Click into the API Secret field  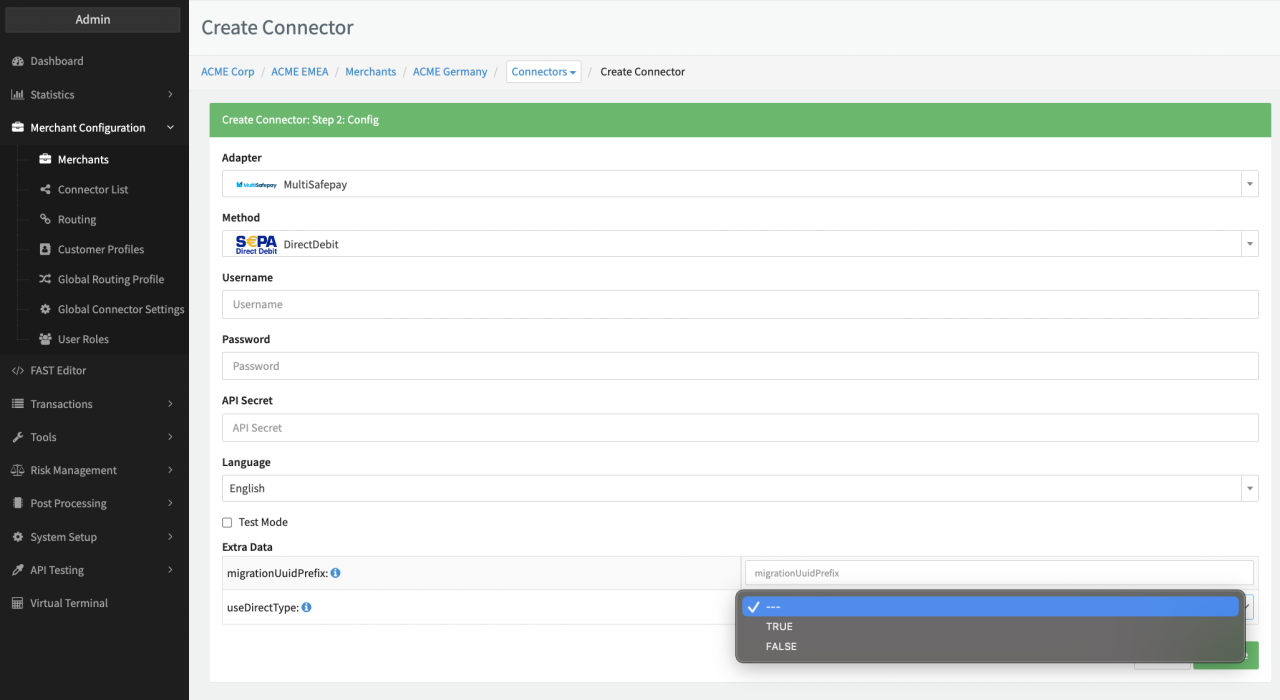click(x=739, y=428)
